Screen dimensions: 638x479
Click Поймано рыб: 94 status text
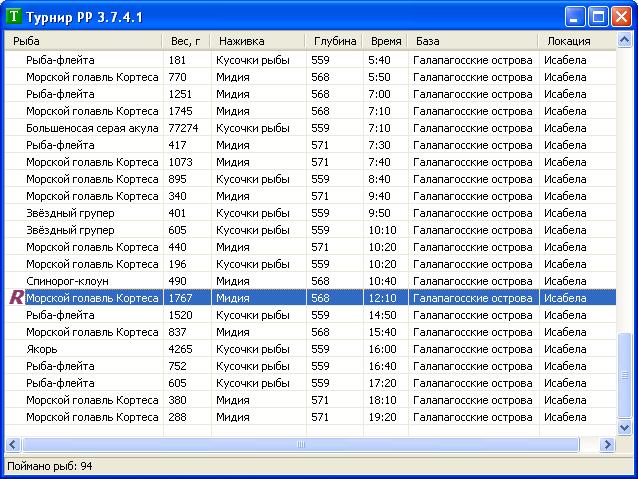pos(50,466)
